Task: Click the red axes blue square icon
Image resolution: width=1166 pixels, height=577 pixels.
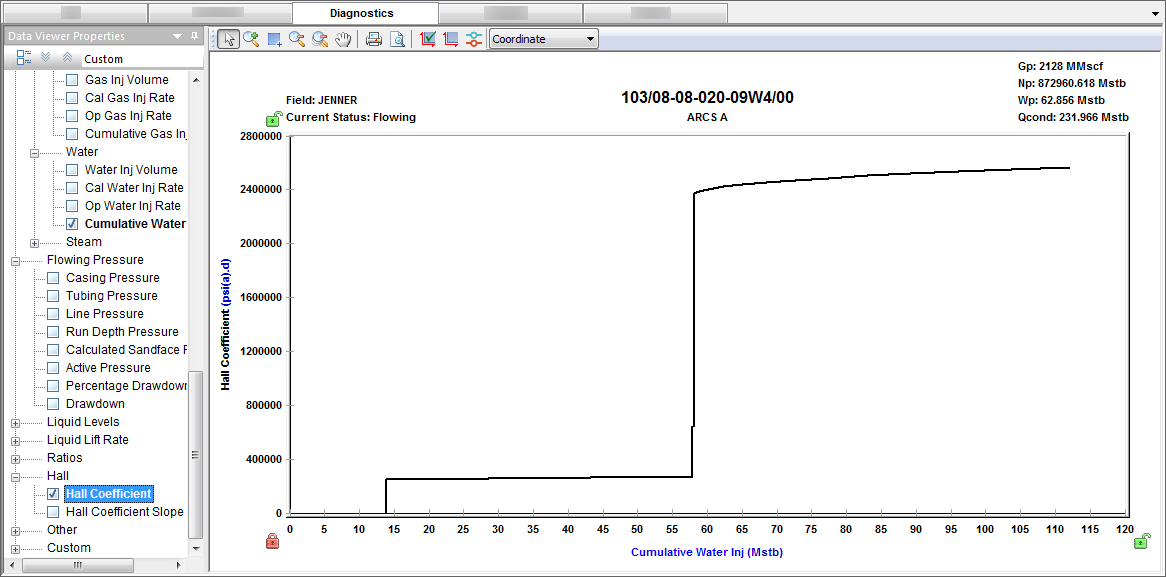Action: click(451, 39)
